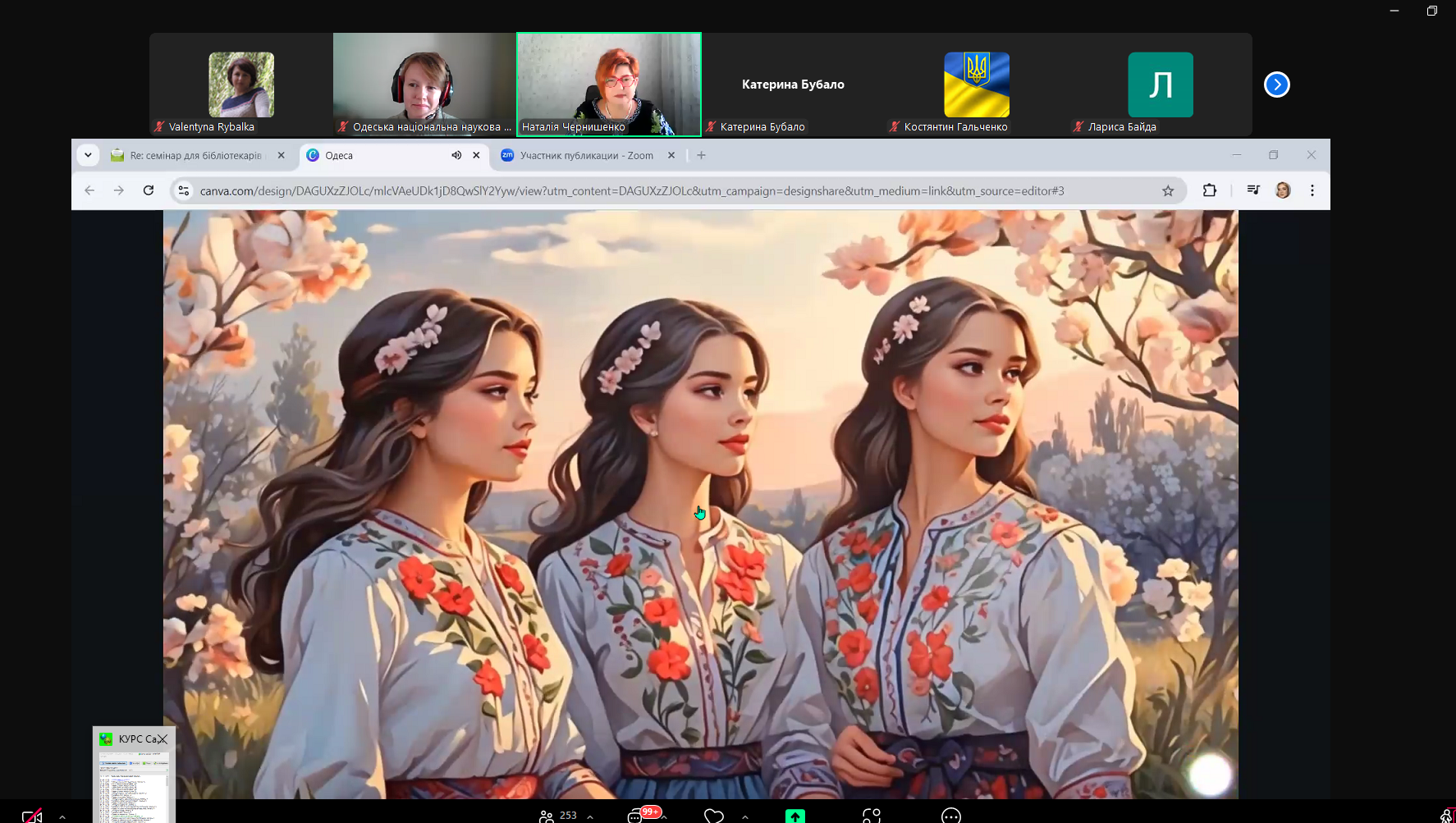Reload the Canva page
Screen dimensions: 1456x823
click(x=149, y=190)
